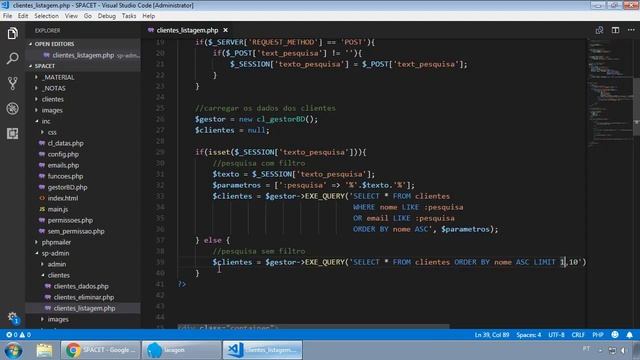Open the View menu

pyautogui.click(x=71, y=16)
